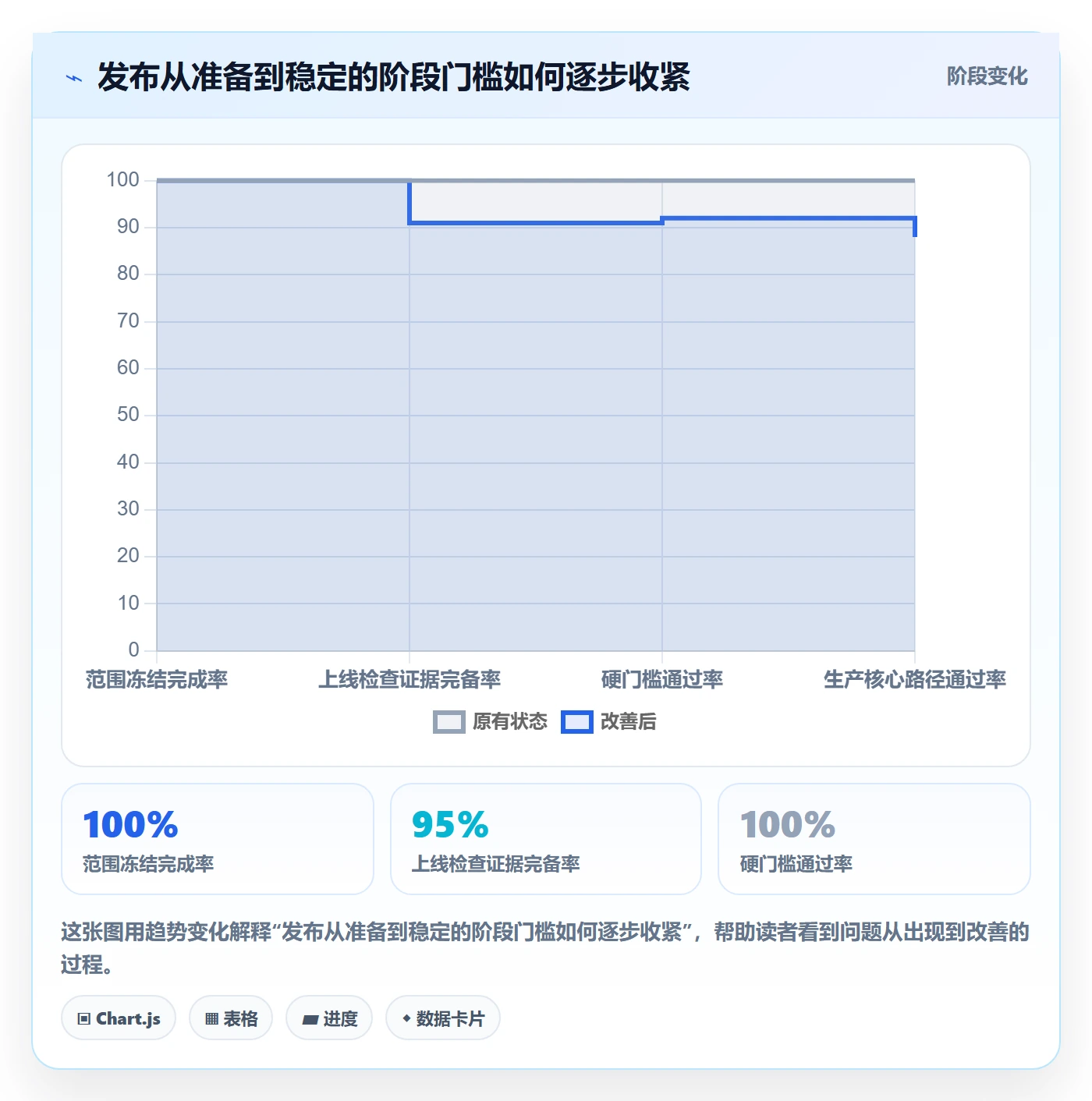This screenshot has height=1101, width=1092.
Task: Open the 100% 硬门槛通过率 card
Action: [874, 839]
